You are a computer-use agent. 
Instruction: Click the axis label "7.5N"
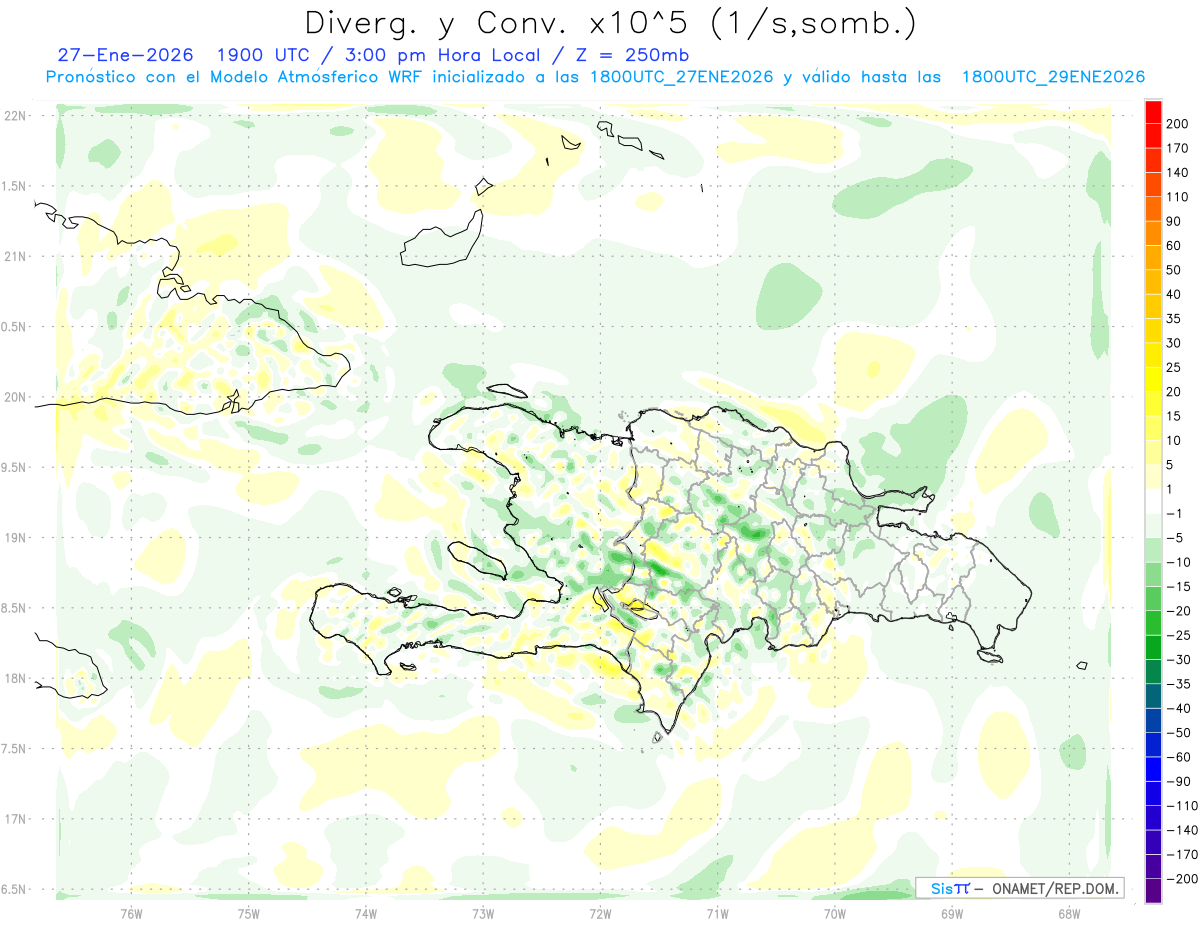click(15, 749)
